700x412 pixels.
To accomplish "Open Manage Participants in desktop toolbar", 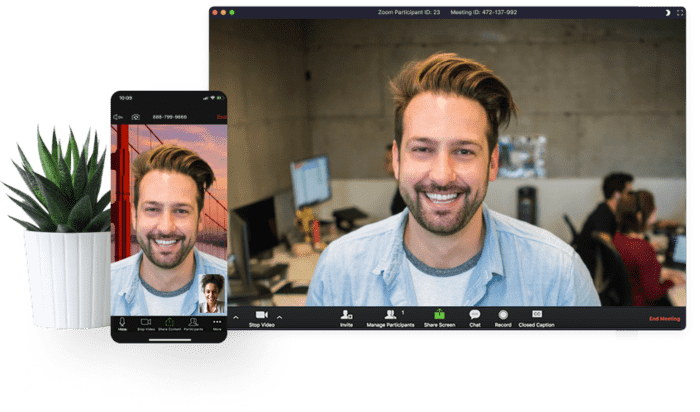I will click(391, 319).
